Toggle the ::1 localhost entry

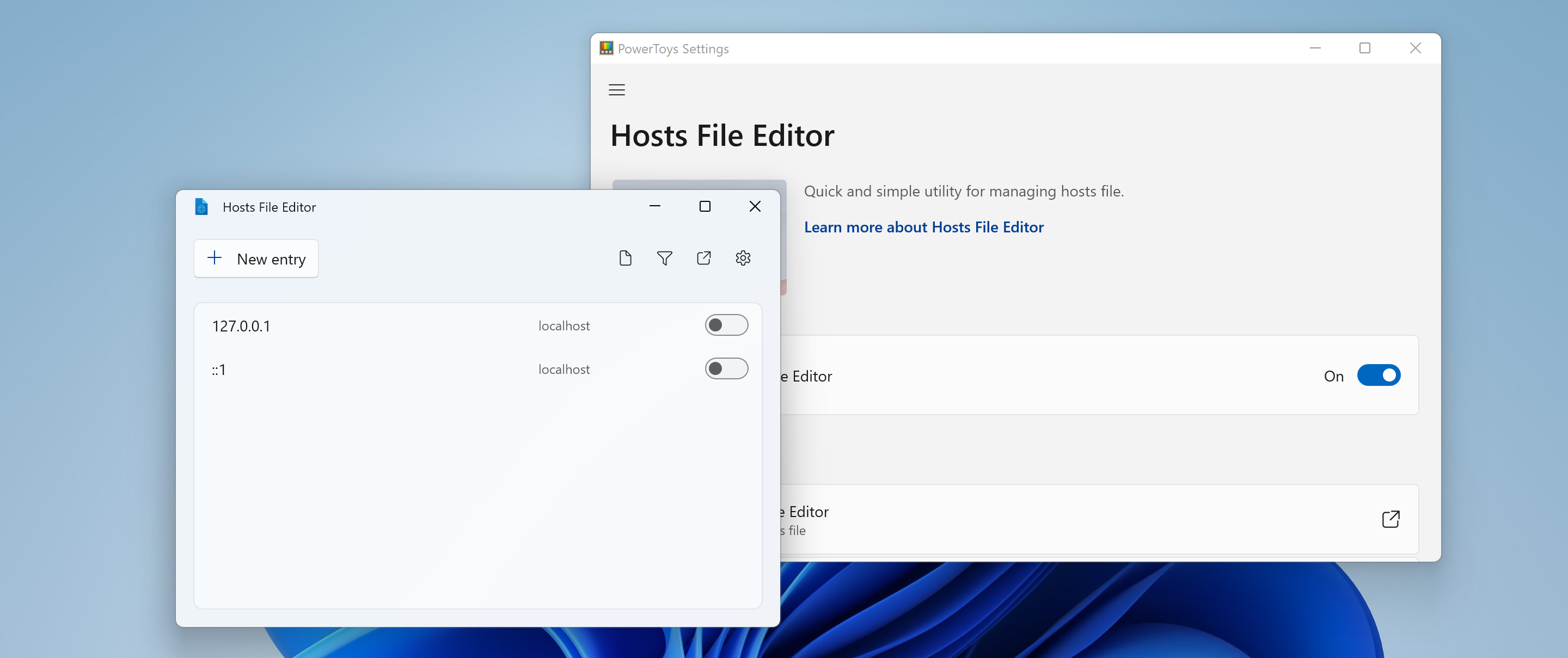click(x=726, y=369)
